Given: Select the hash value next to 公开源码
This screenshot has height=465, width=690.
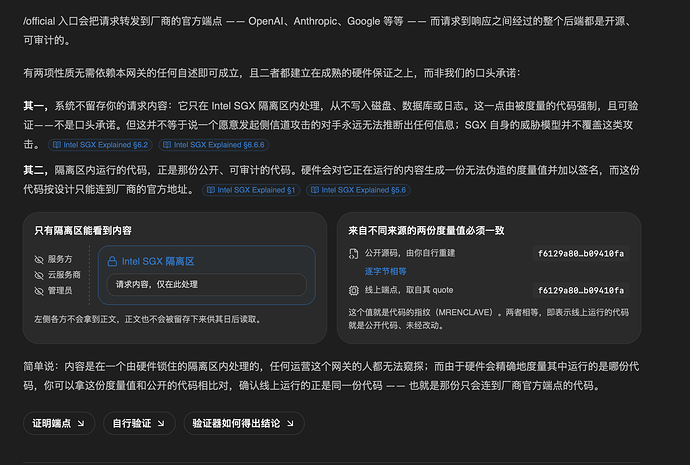Looking at the screenshot, I should [581, 253].
